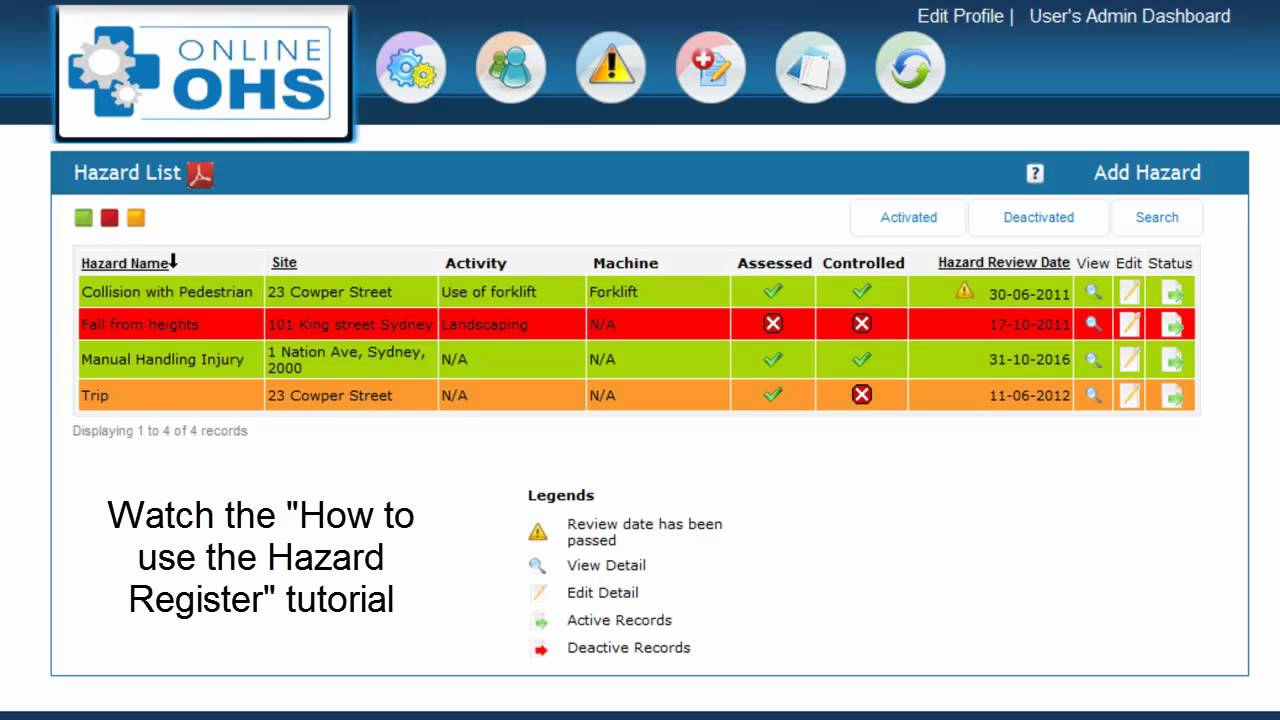Image resolution: width=1280 pixels, height=720 pixels.
Task: Click the View Detail legend icon
Action: pos(537,565)
